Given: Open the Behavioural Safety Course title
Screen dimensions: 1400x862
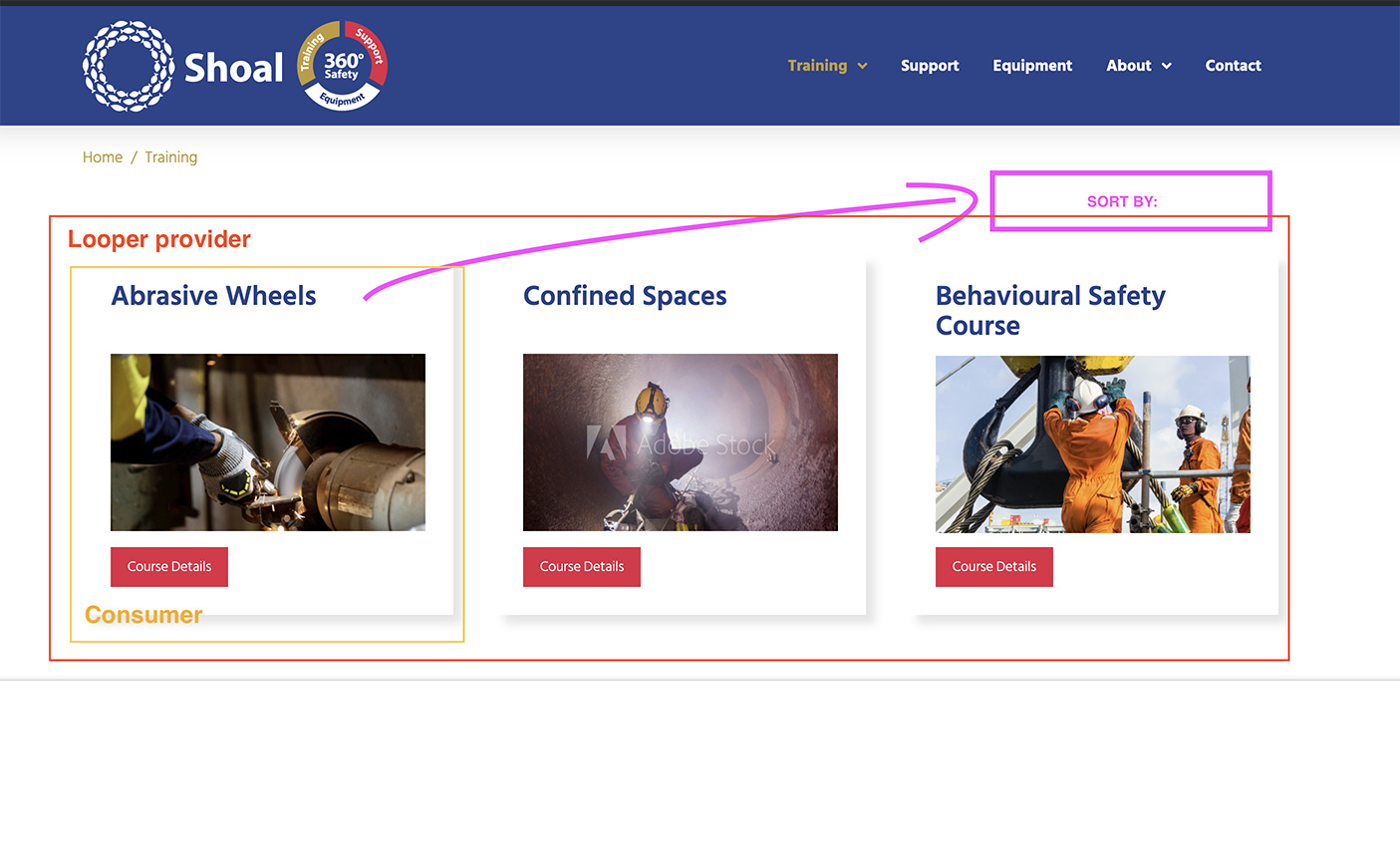Looking at the screenshot, I should click(x=1050, y=311).
